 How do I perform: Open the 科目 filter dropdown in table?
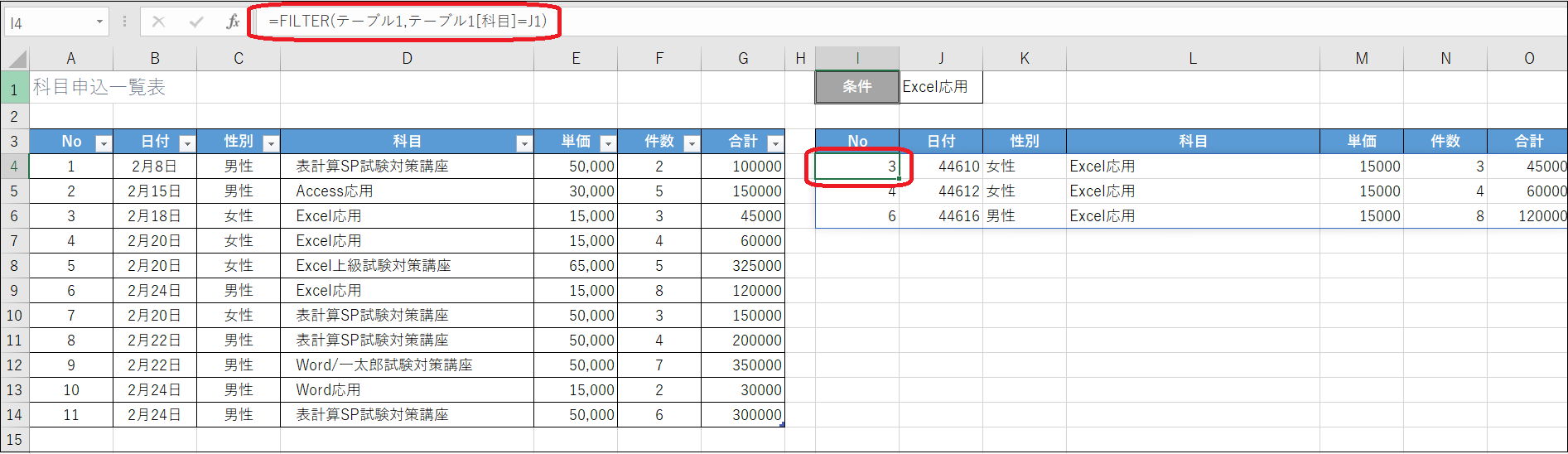click(x=524, y=143)
